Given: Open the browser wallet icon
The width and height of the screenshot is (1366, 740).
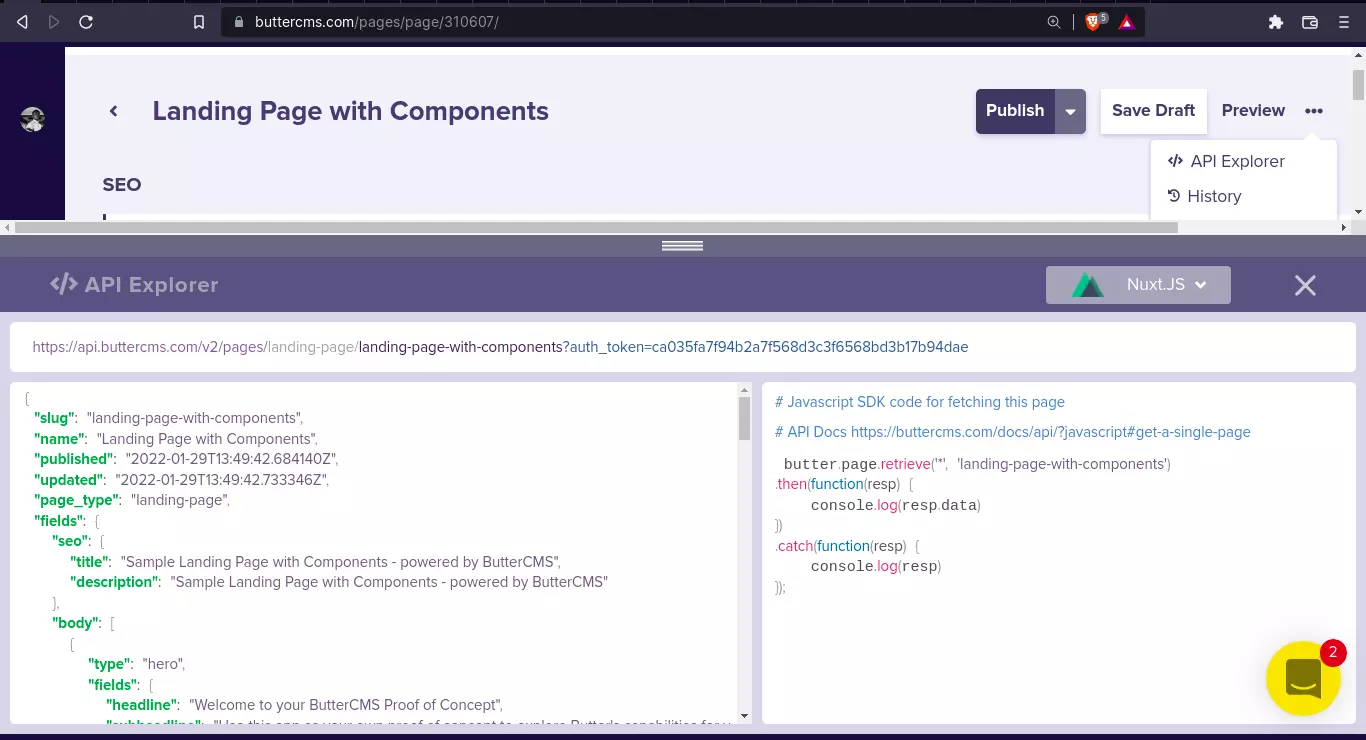Looking at the screenshot, I should pos(1310,22).
